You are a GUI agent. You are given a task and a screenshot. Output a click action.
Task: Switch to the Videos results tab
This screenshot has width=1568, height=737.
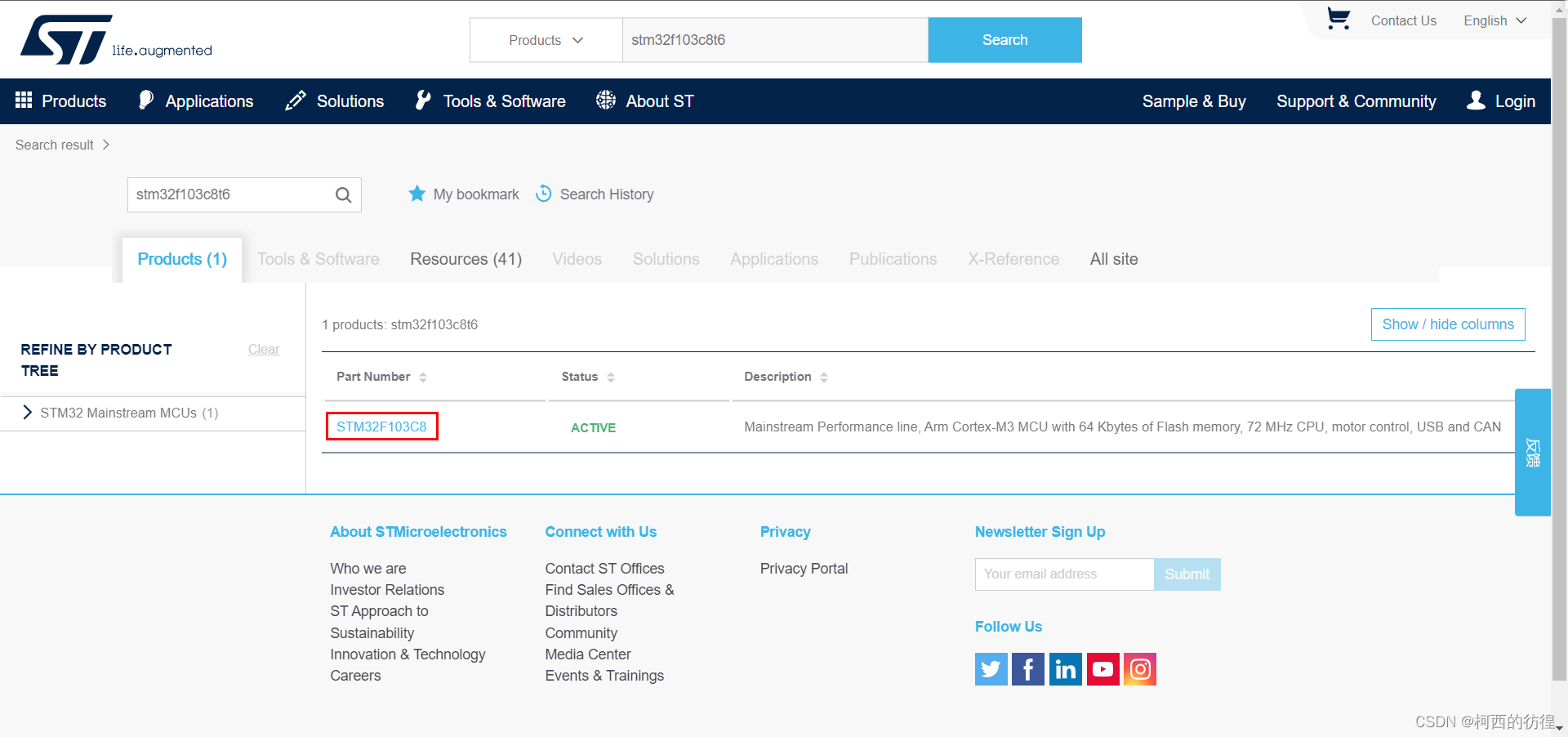pyautogui.click(x=577, y=259)
